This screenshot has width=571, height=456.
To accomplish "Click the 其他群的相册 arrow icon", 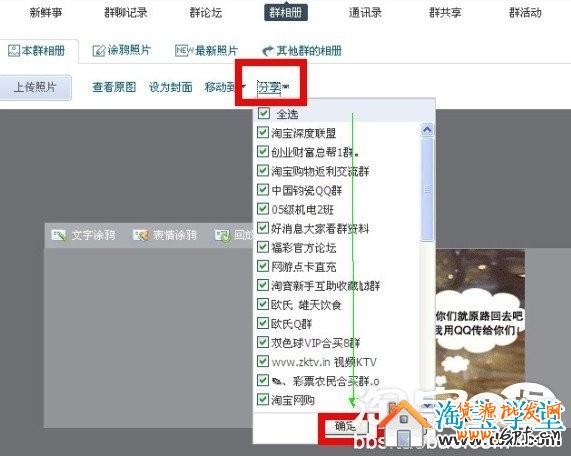I will (x=268, y=51).
